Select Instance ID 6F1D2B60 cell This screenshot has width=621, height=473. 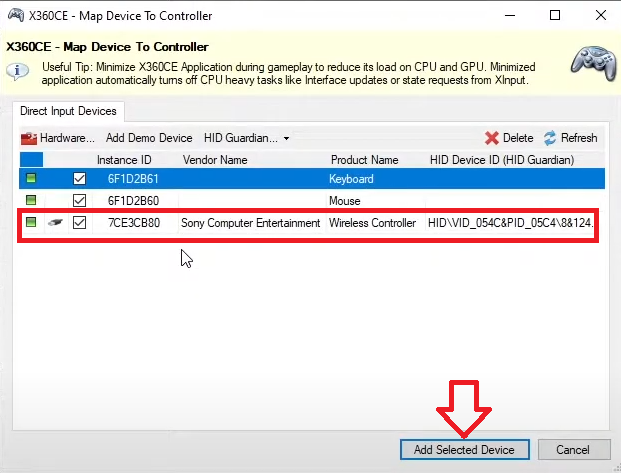coord(133,200)
